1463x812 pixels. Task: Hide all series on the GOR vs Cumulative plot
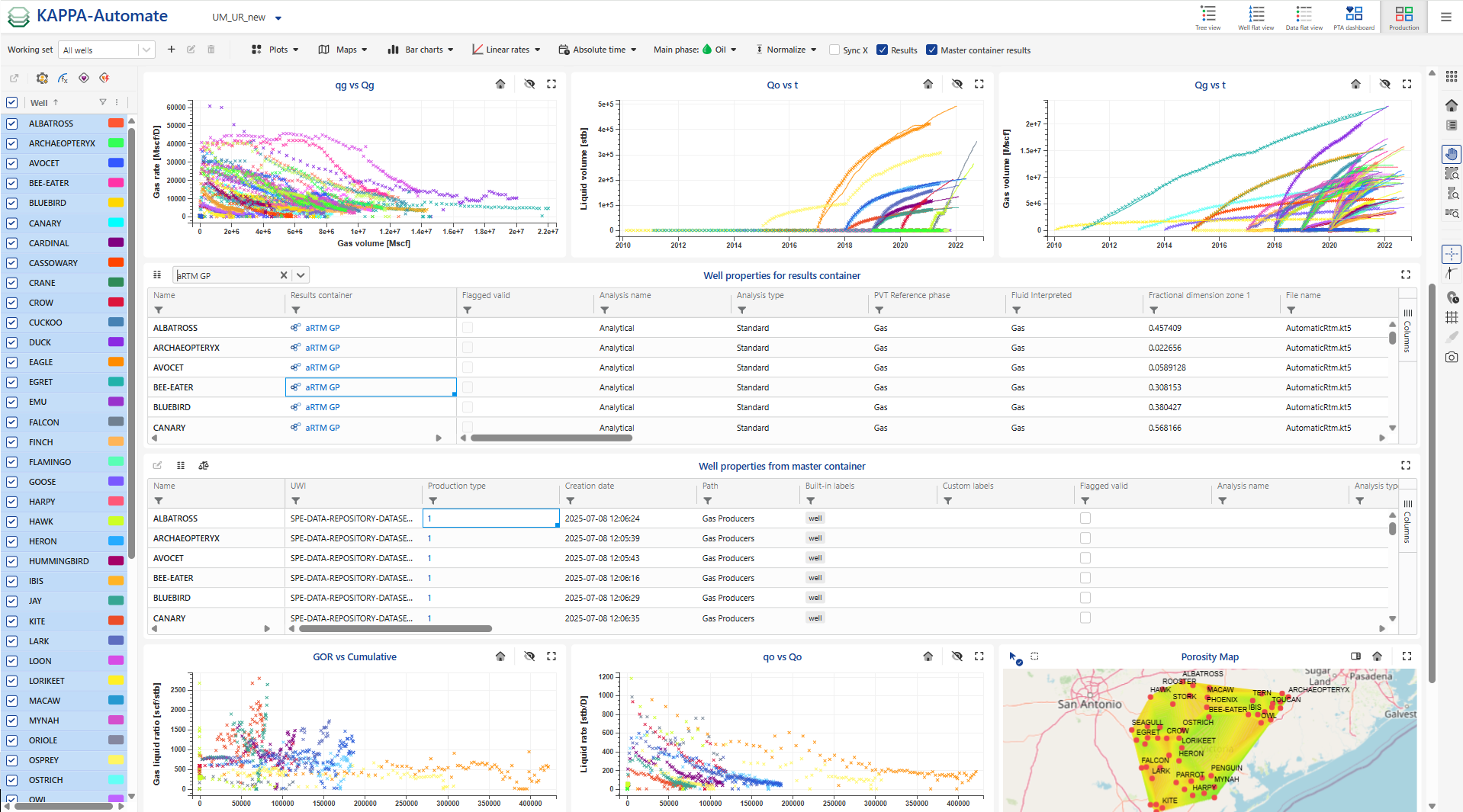529,656
